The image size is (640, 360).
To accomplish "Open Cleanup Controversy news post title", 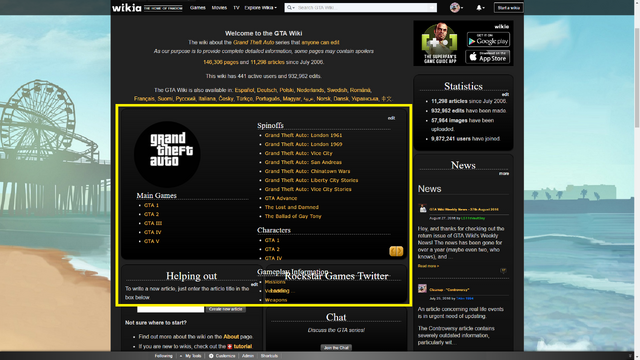I will (x=449, y=290).
